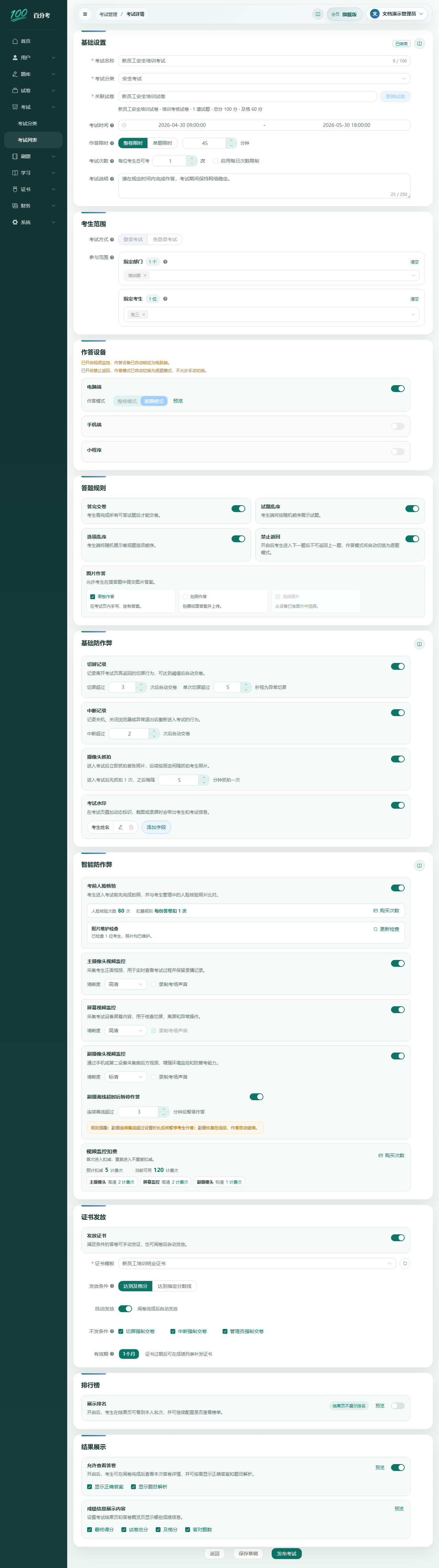Open the guide icon in 基础防作弊 section
The height and width of the screenshot is (1568, 439).
tap(419, 644)
